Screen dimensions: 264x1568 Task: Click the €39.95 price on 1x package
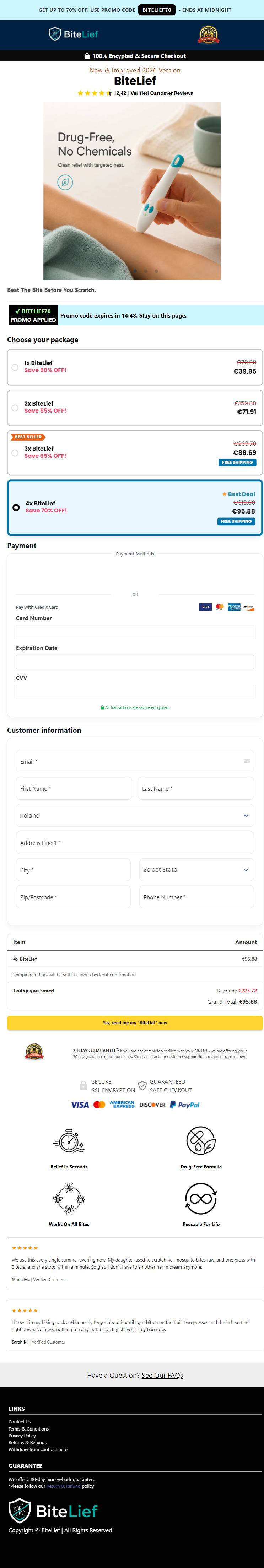pyautogui.click(x=244, y=371)
